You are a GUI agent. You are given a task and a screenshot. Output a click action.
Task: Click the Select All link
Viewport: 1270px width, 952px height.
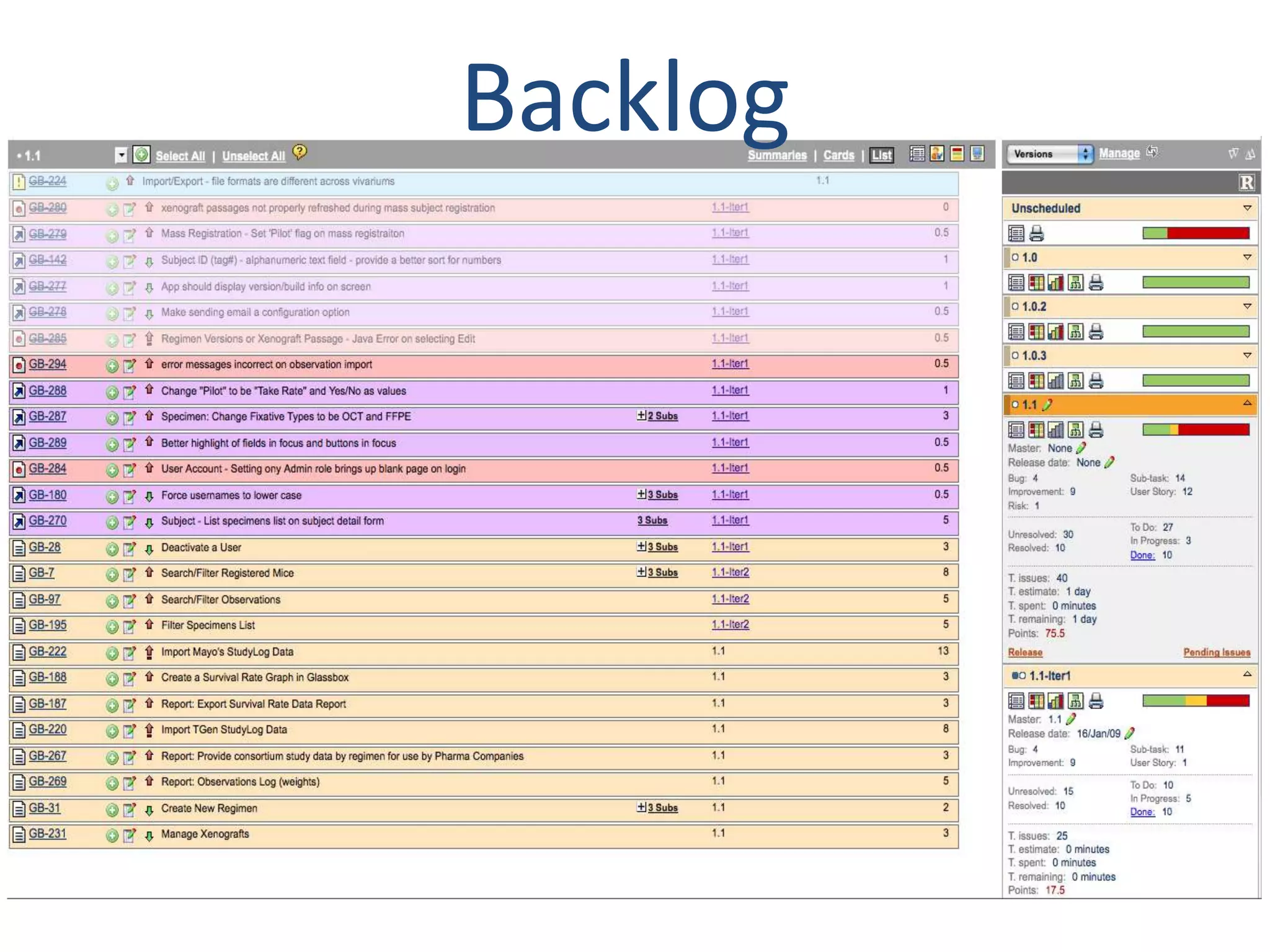(180, 156)
